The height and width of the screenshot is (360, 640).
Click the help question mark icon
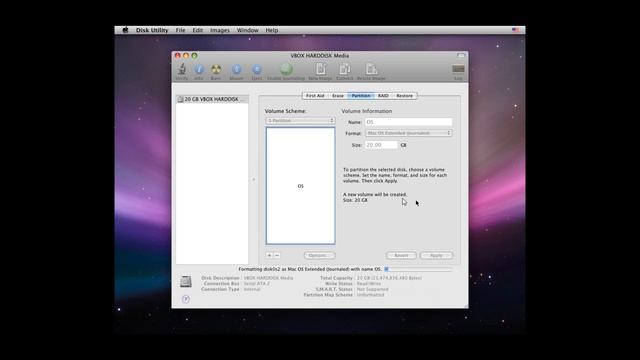point(186,299)
